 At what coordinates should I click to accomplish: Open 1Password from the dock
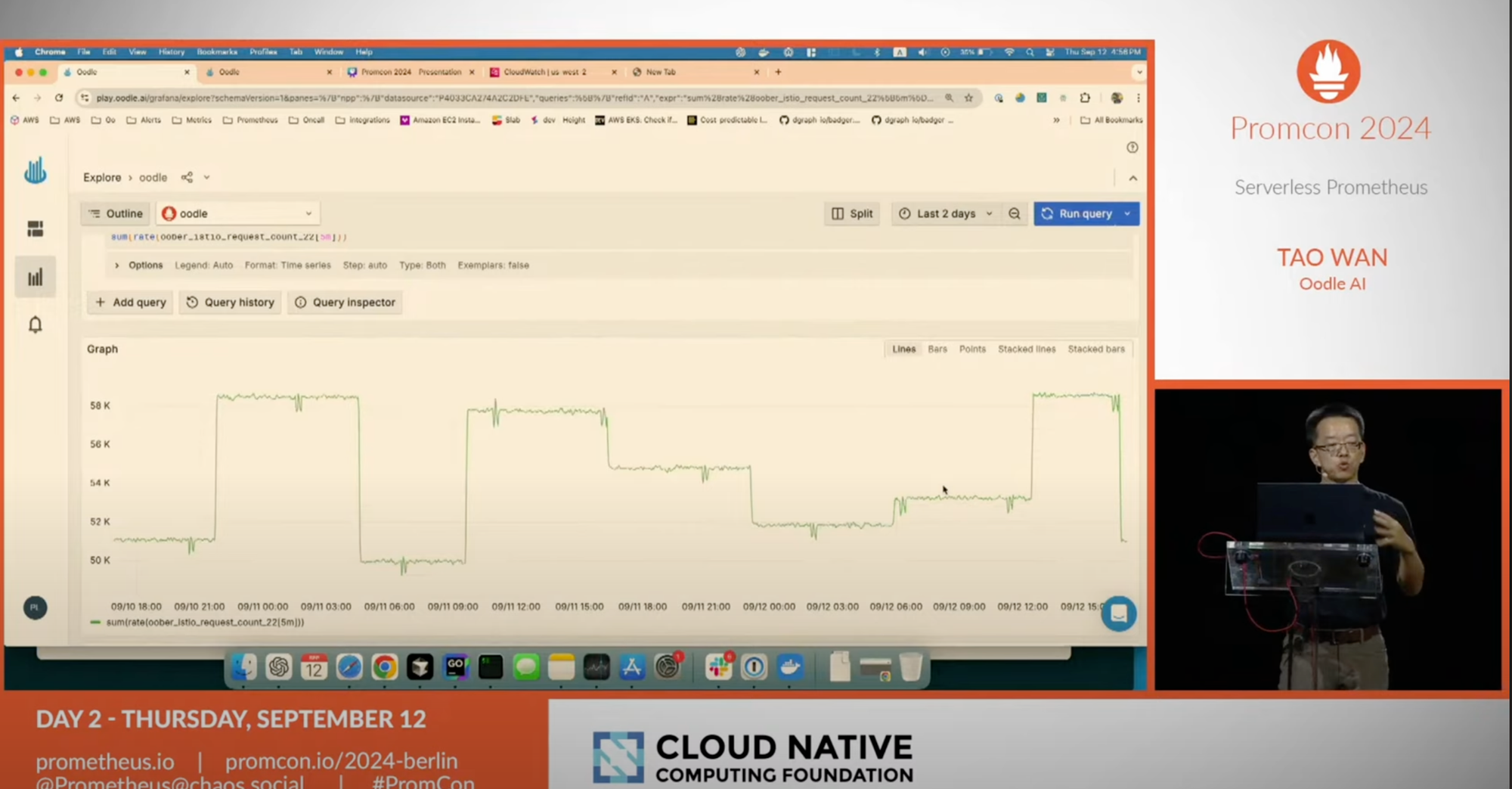pyautogui.click(x=754, y=666)
